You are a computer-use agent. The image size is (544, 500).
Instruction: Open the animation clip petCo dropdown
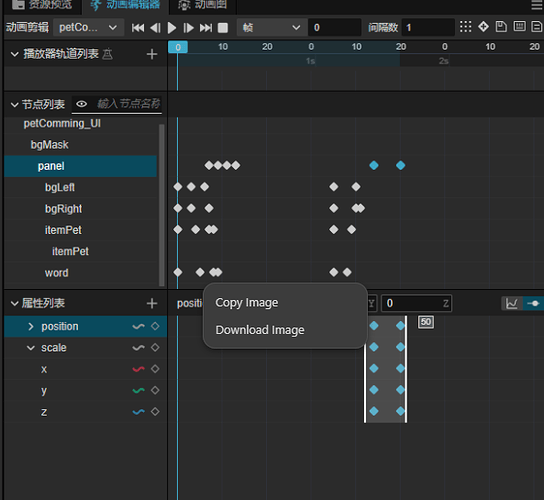(88, 28)
